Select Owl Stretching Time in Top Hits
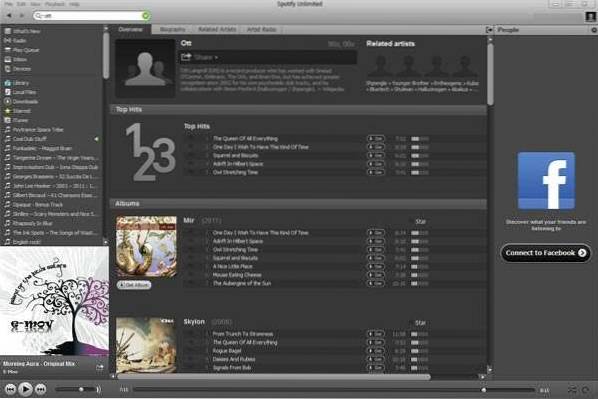Screen dimensions: 598x399 coord(235,172)
